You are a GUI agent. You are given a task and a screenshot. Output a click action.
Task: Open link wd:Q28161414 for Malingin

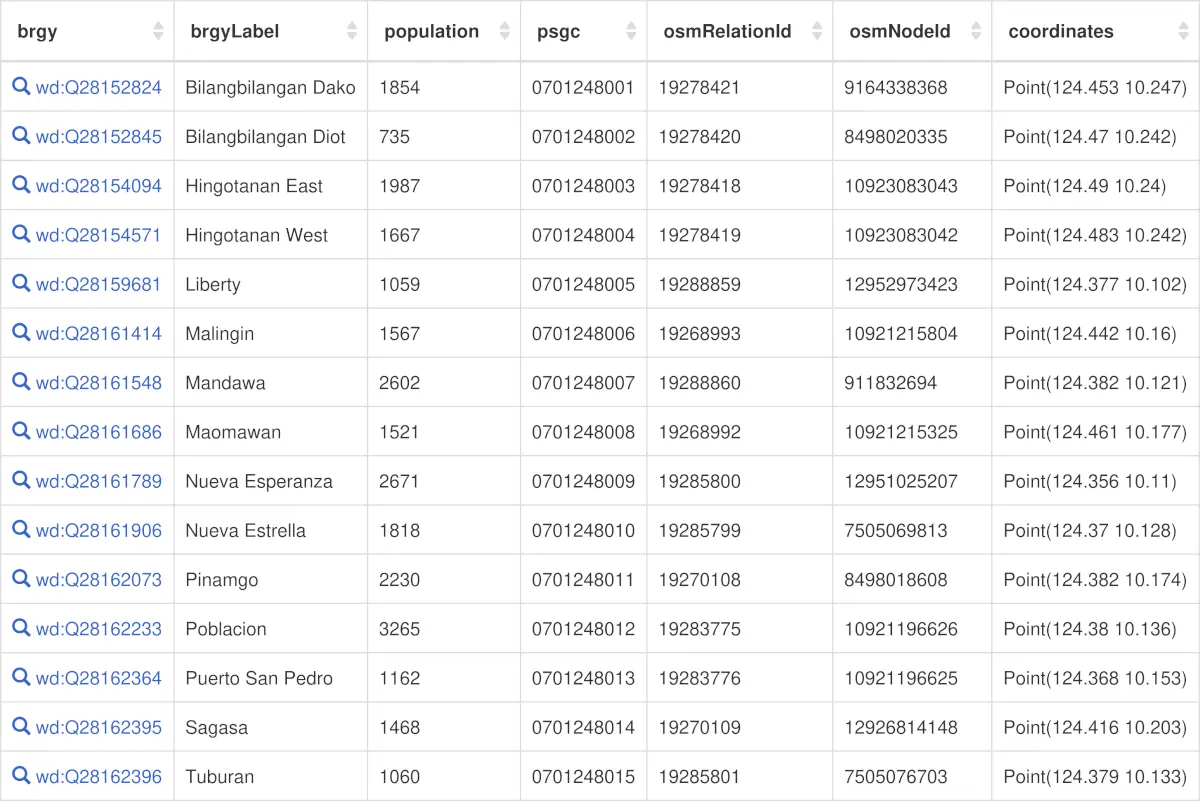click(x=99, y=334)
